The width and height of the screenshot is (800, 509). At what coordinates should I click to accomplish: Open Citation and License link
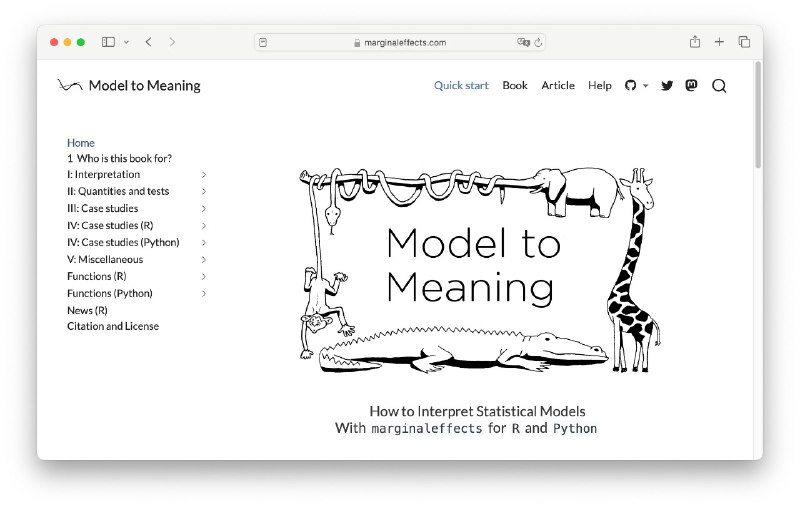(x=113, y=326)
